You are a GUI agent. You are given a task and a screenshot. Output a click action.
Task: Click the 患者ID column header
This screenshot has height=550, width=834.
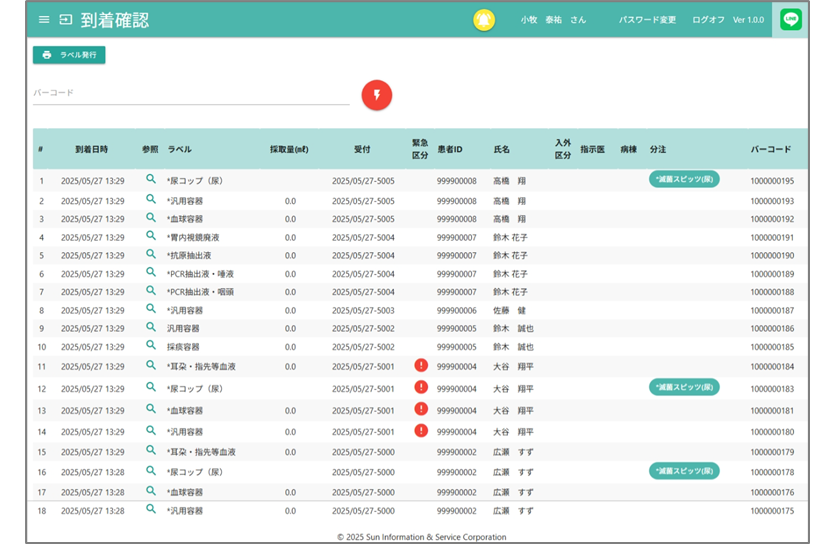pos(450,149)
